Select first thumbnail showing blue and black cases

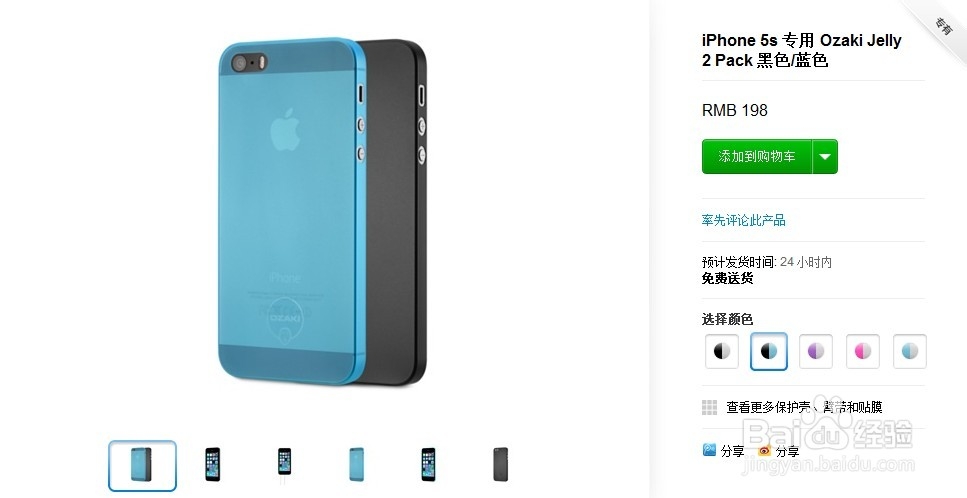tap(142, 465)
